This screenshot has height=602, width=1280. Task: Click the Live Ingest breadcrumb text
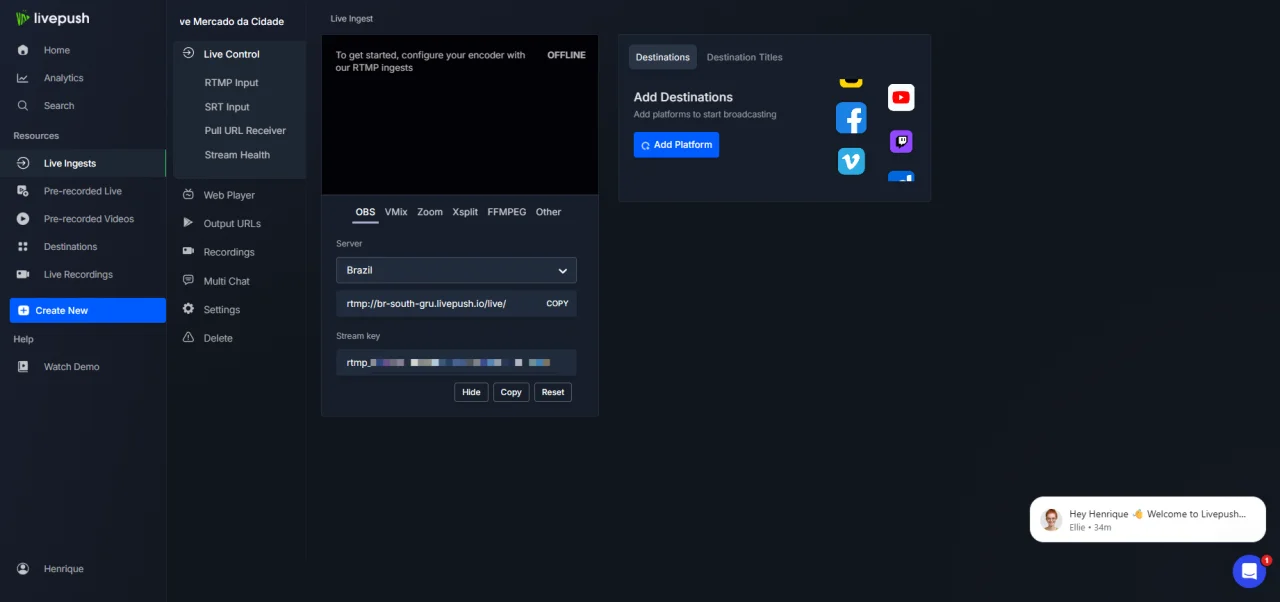352,19
